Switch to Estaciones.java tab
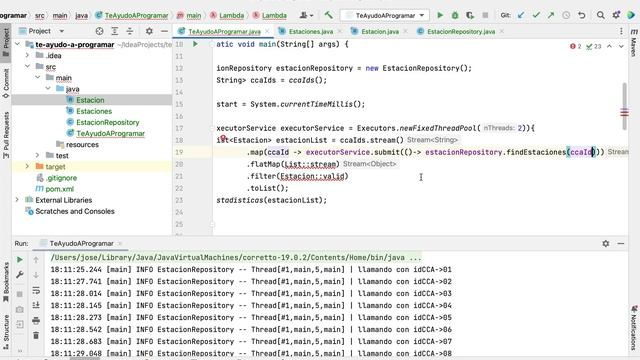The image size is (640, 360). coord(311,31)
